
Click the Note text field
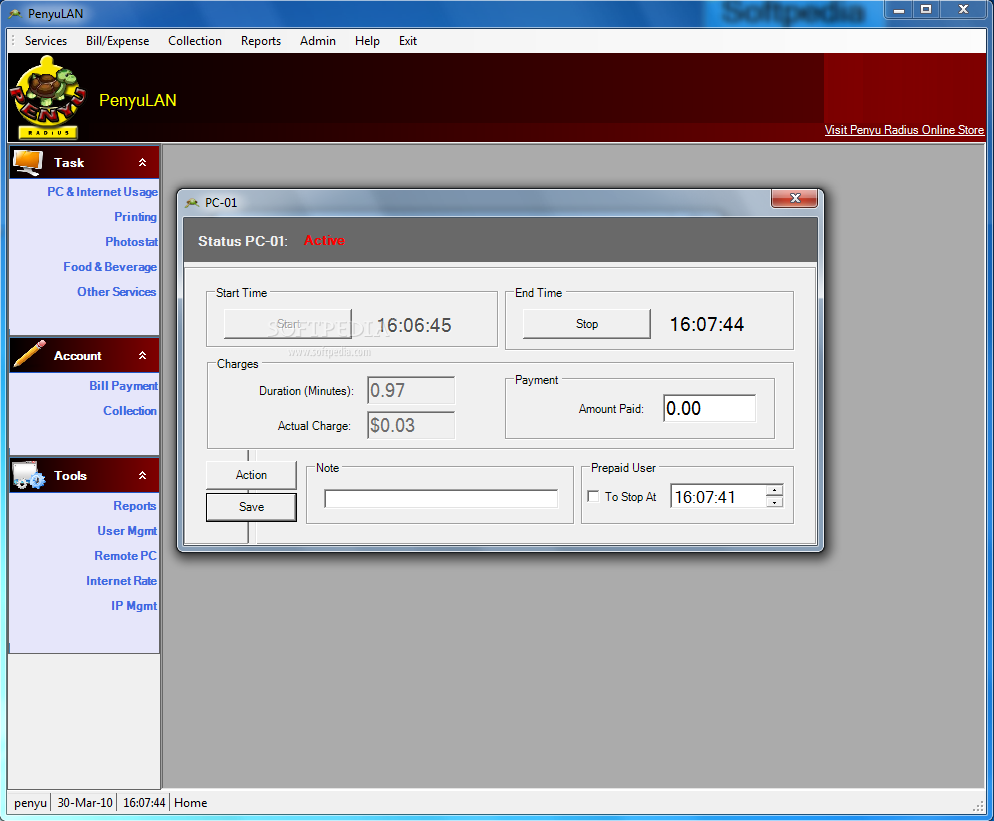coord(441,498)
